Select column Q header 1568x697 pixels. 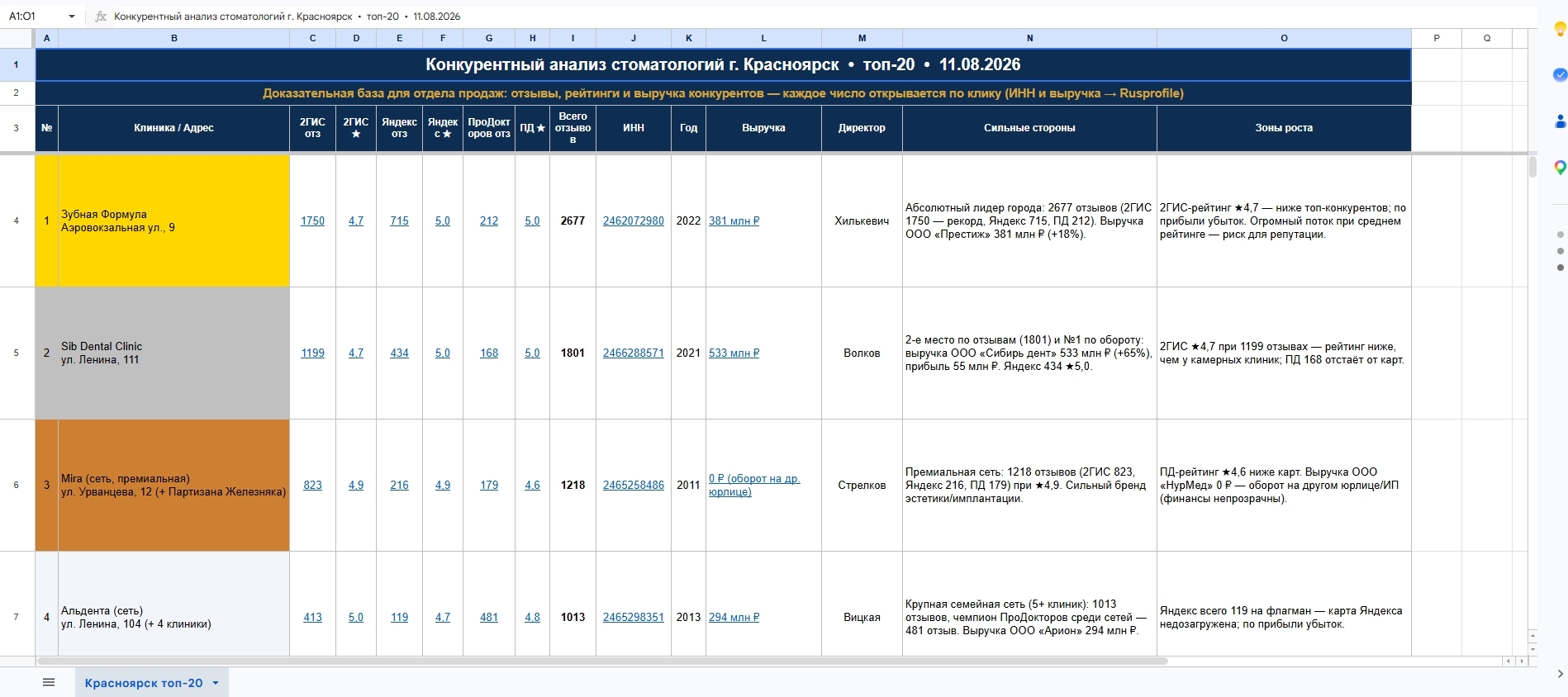pos(1487,38)
